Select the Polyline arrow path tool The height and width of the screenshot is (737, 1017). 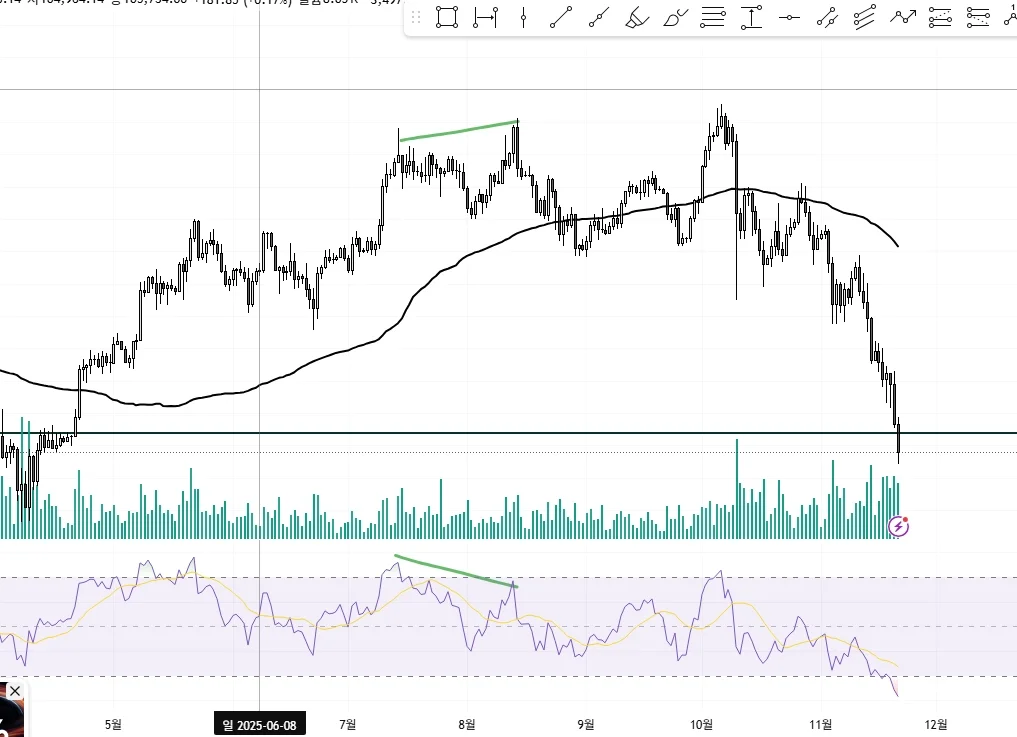point(903,18)
